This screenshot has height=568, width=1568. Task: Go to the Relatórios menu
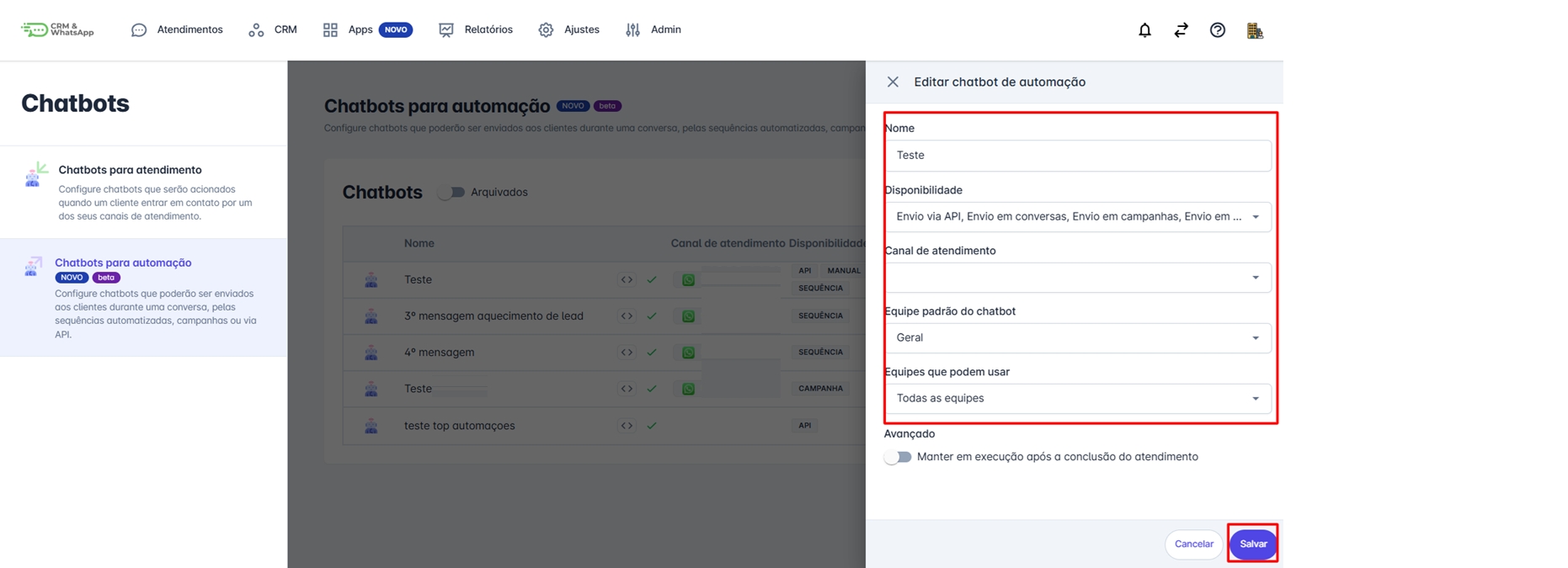476,29
